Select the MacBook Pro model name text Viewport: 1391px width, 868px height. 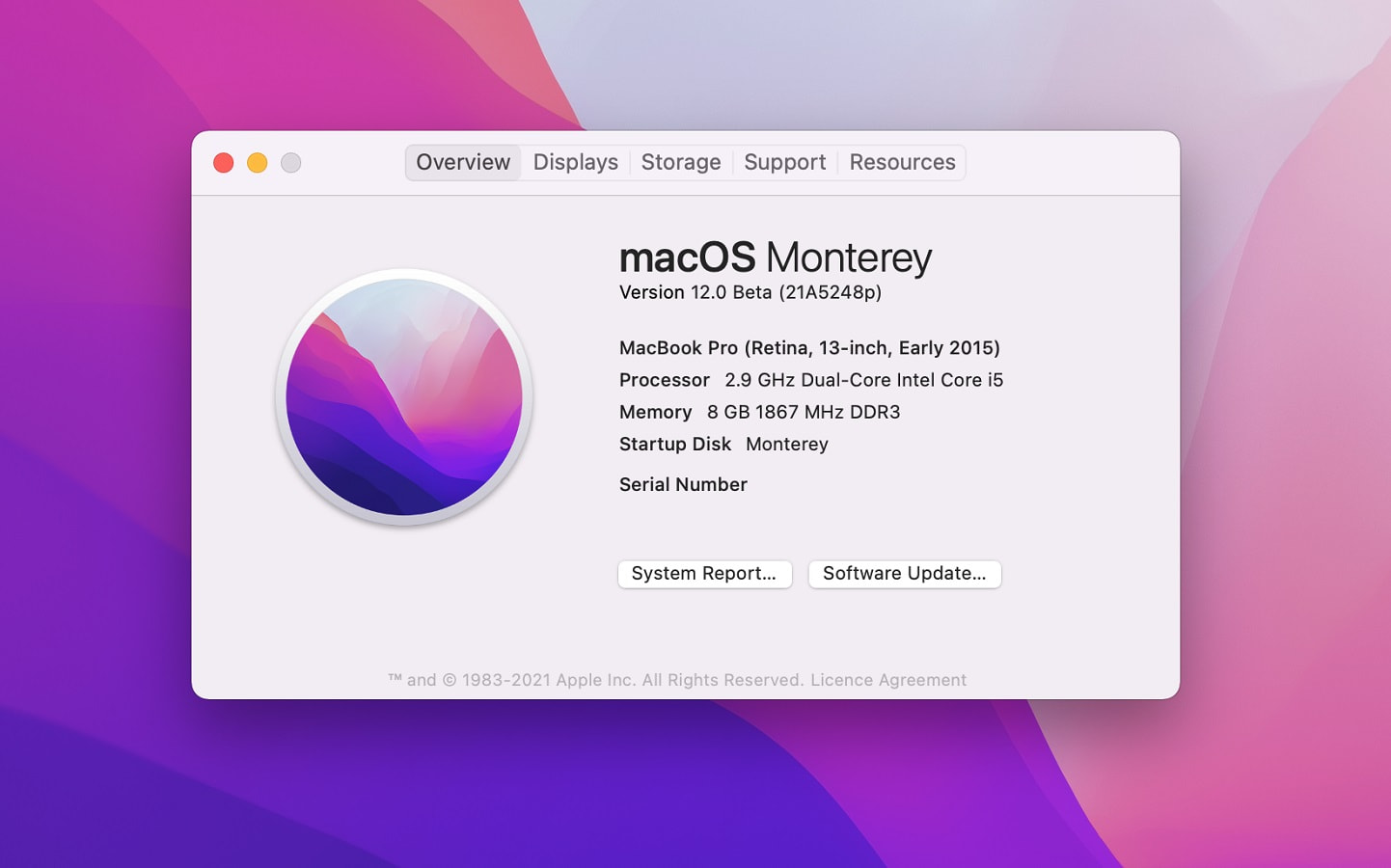809,348
